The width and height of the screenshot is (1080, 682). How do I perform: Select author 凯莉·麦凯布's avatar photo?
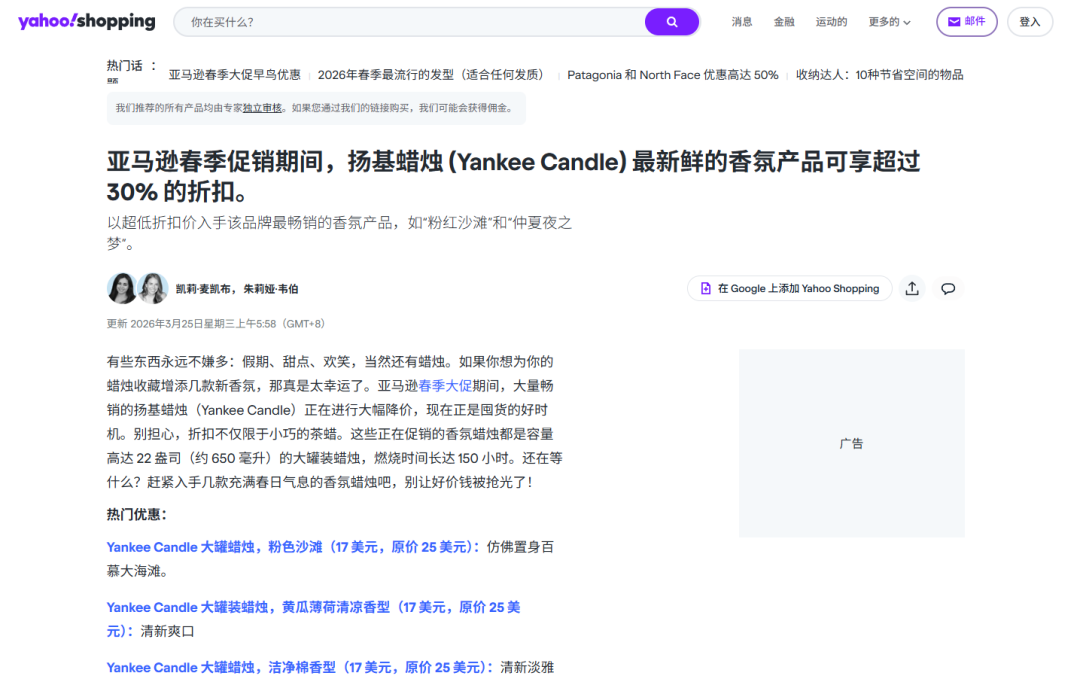click(x=121, y=288)
